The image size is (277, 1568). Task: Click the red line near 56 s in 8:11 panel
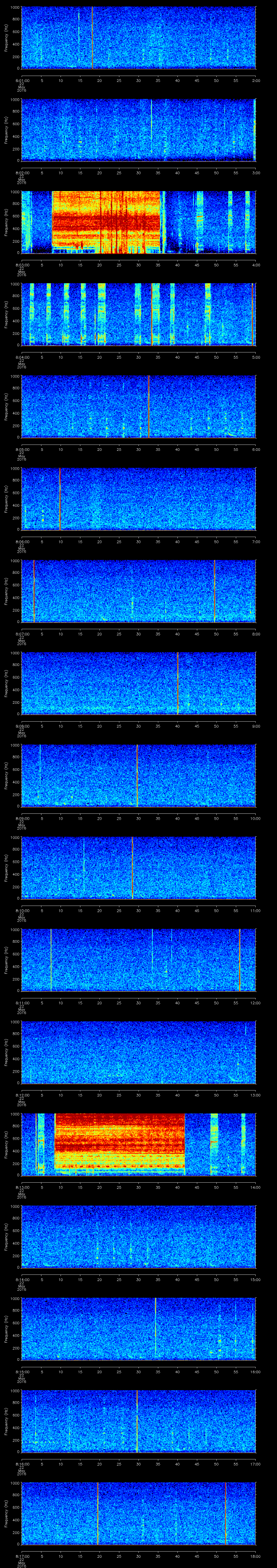click(240, 960)
